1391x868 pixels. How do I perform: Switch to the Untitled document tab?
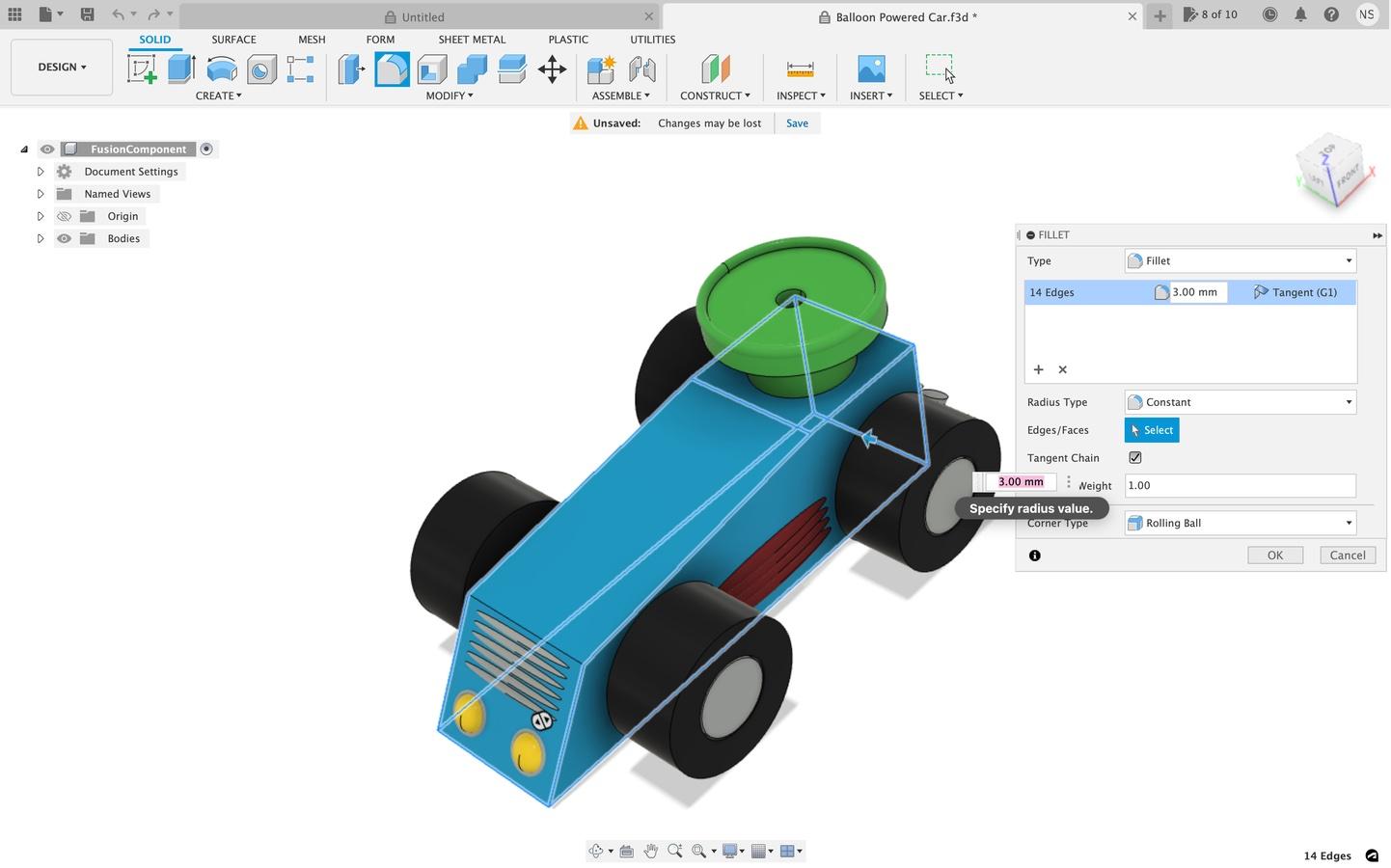(420, 16)
